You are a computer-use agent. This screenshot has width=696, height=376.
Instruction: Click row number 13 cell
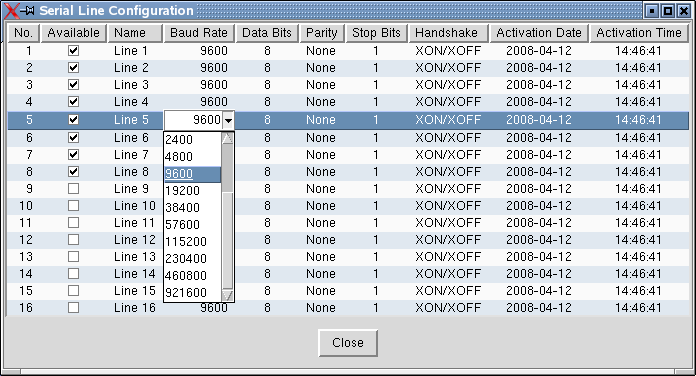pos(24,257)
